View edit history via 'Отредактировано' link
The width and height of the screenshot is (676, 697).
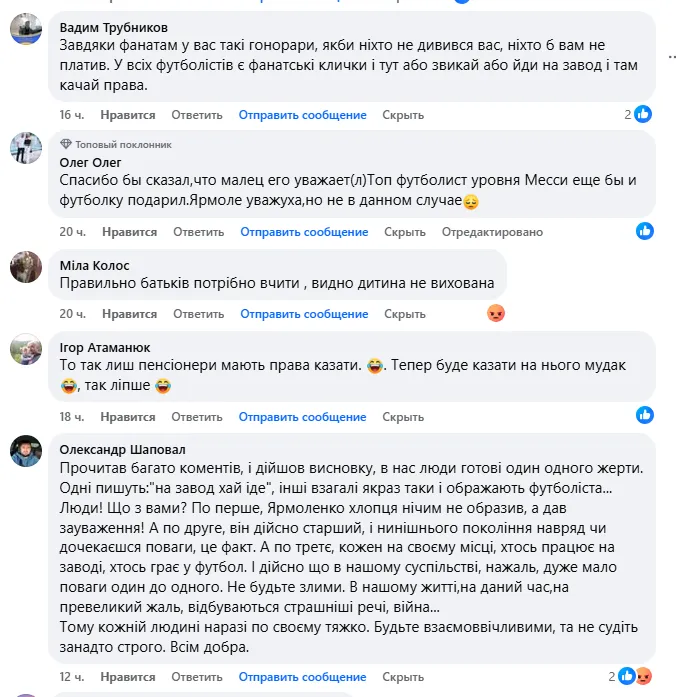pyautogui.click(x=492, y=232)
